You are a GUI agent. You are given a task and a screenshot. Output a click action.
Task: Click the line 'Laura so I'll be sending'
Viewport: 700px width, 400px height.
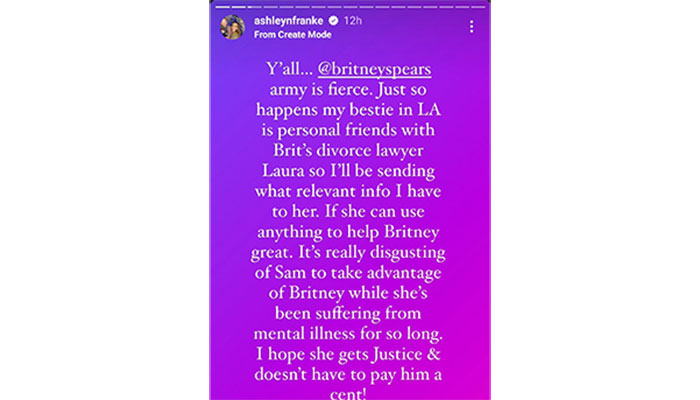[x=348, y=171]
